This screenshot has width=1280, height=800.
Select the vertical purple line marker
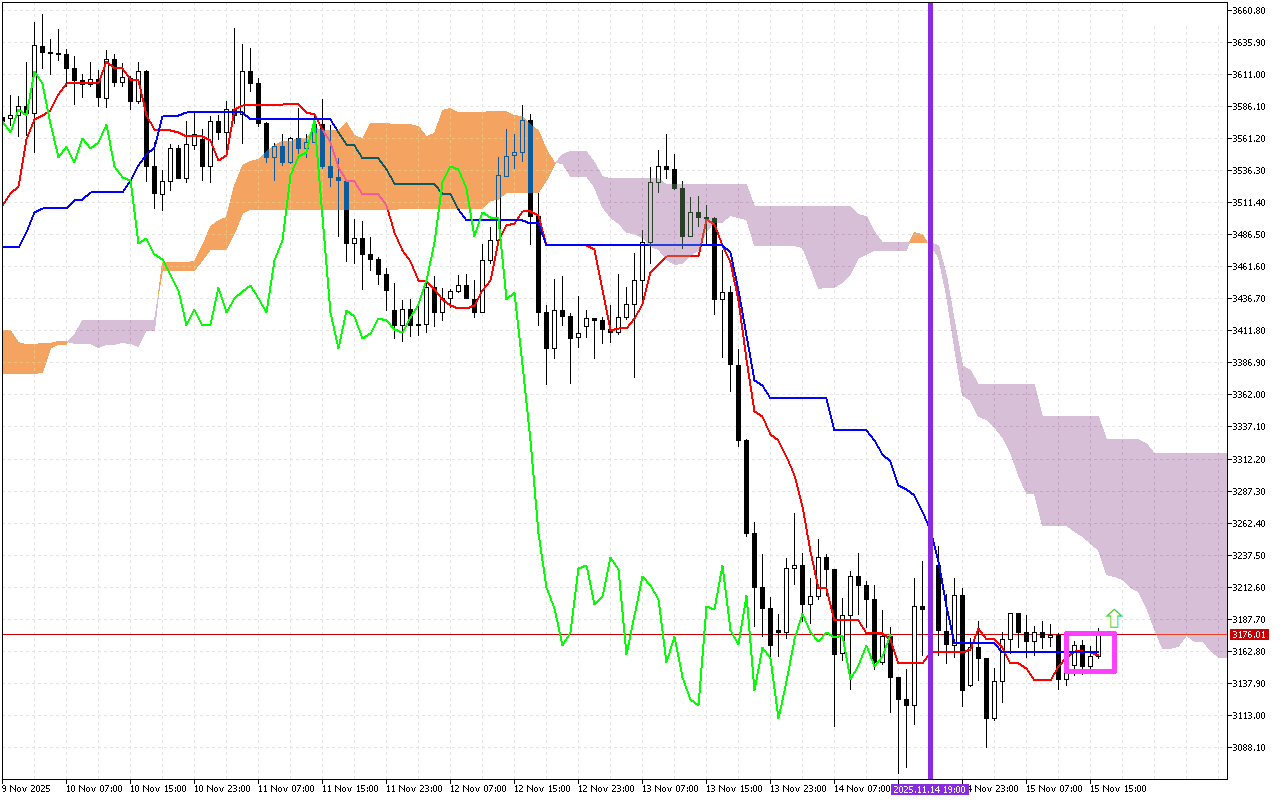[x=930, y=400]
